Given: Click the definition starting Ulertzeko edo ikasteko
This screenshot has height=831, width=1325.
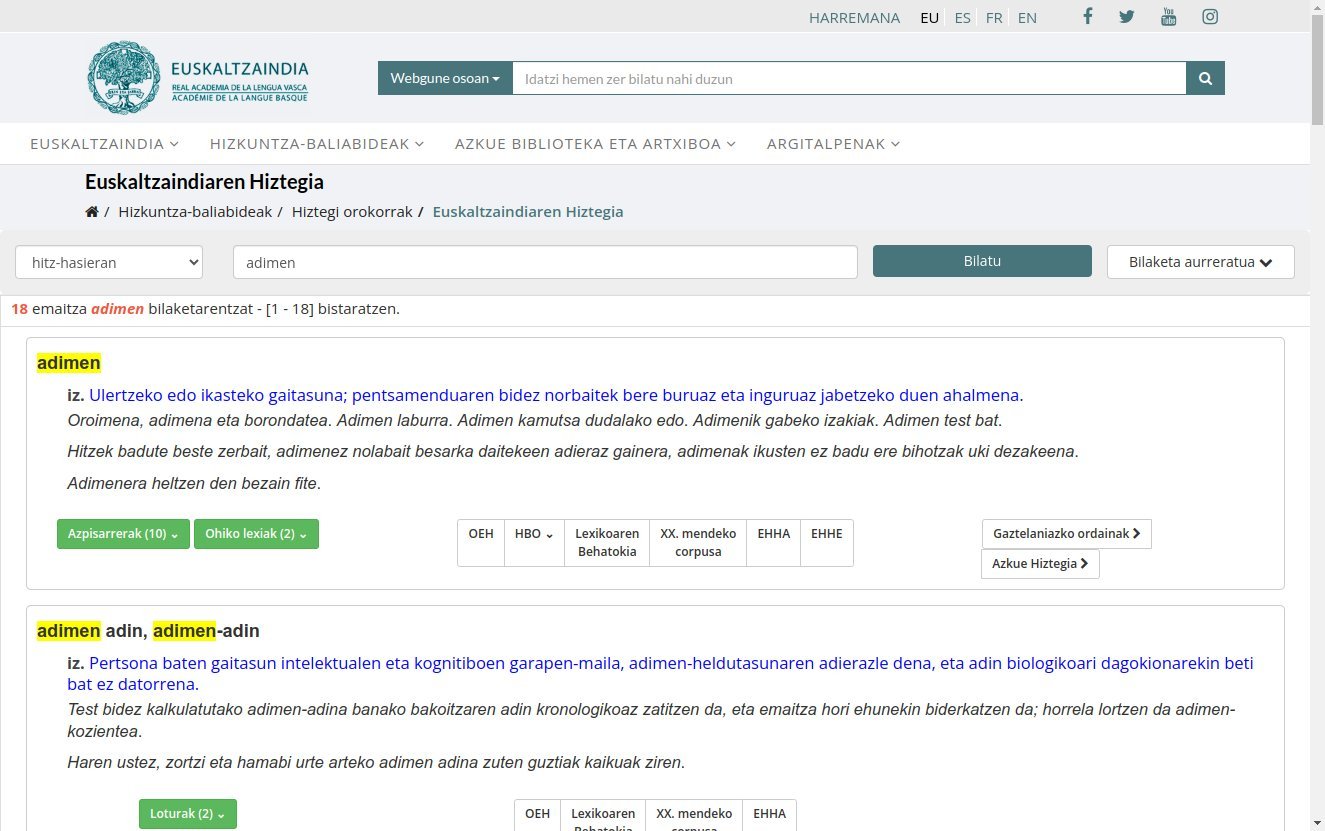Looking at the screenshot, I should pos(556,395).
